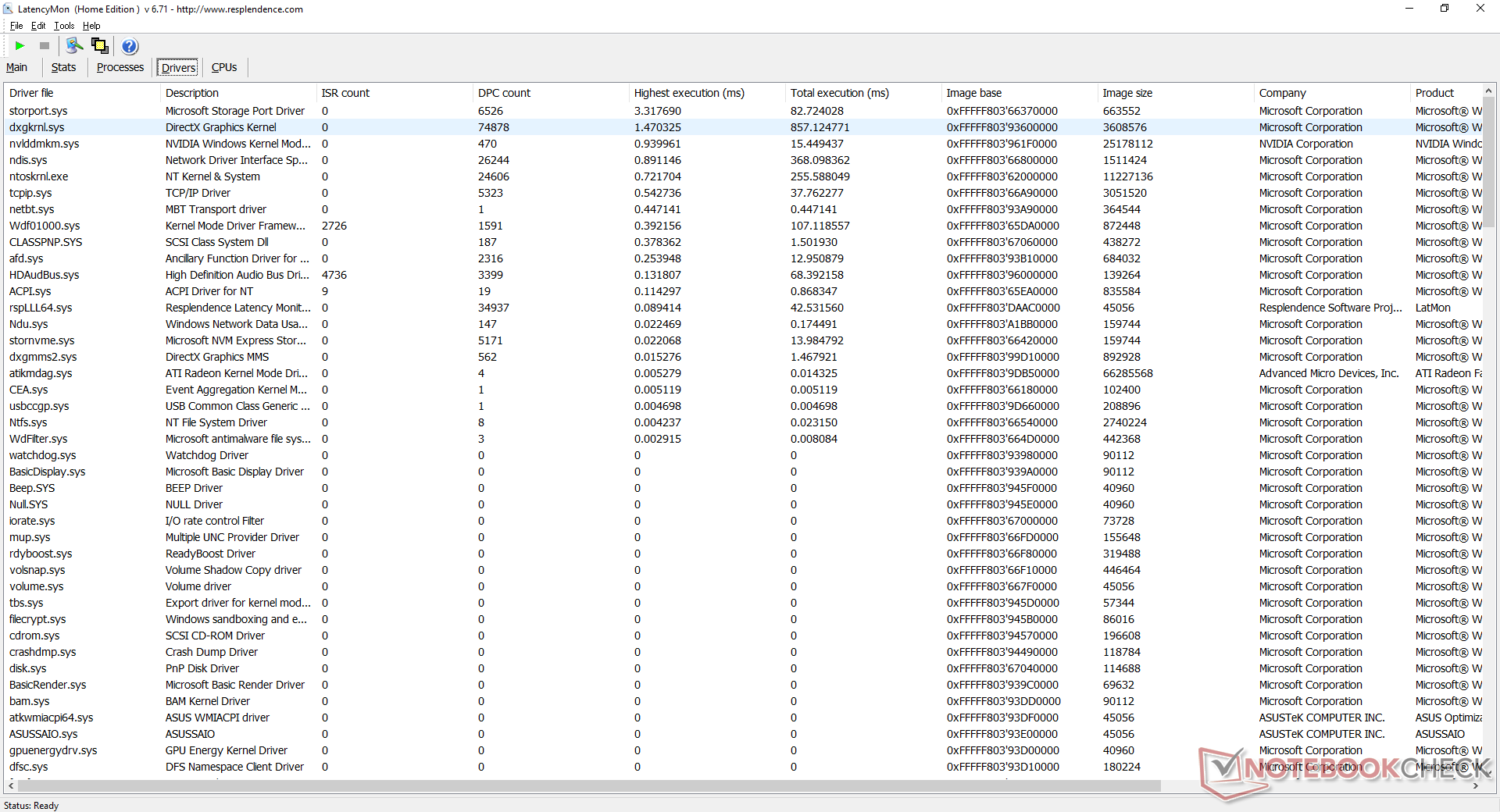Click the horizontal scrollbar right arrow

[x=1475, y=785]
